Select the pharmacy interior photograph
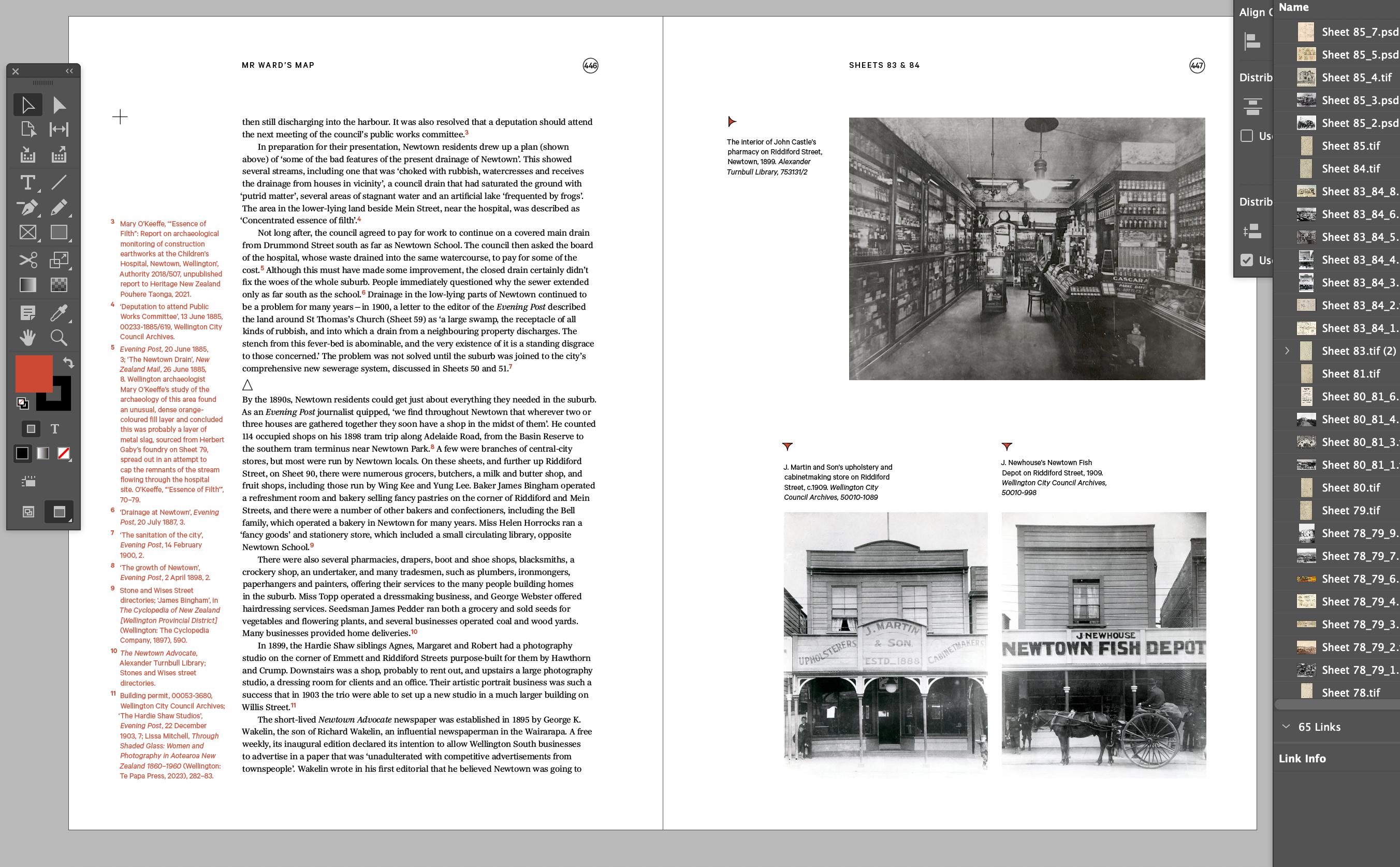Screen dimensions: 1400x867 pos(1026,248)
